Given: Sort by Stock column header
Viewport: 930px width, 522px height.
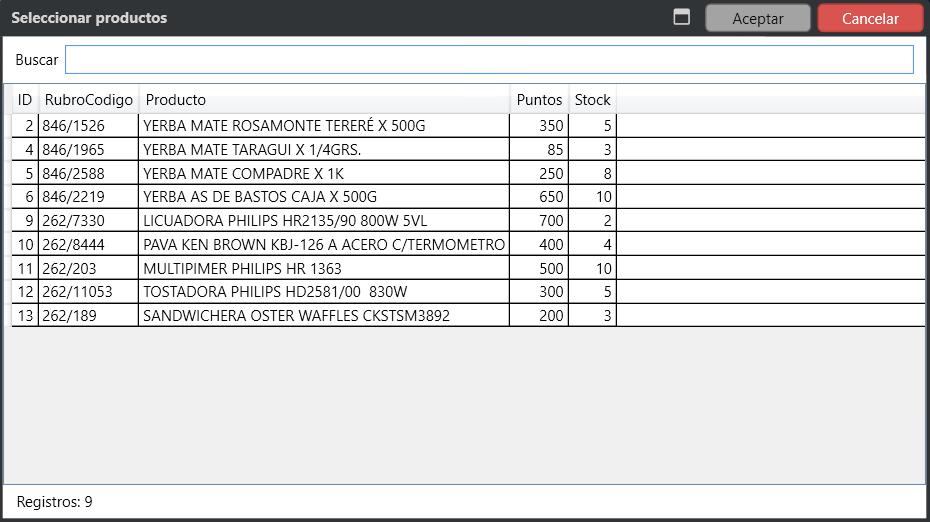Looking at the screenshot, I should [592, 100].
